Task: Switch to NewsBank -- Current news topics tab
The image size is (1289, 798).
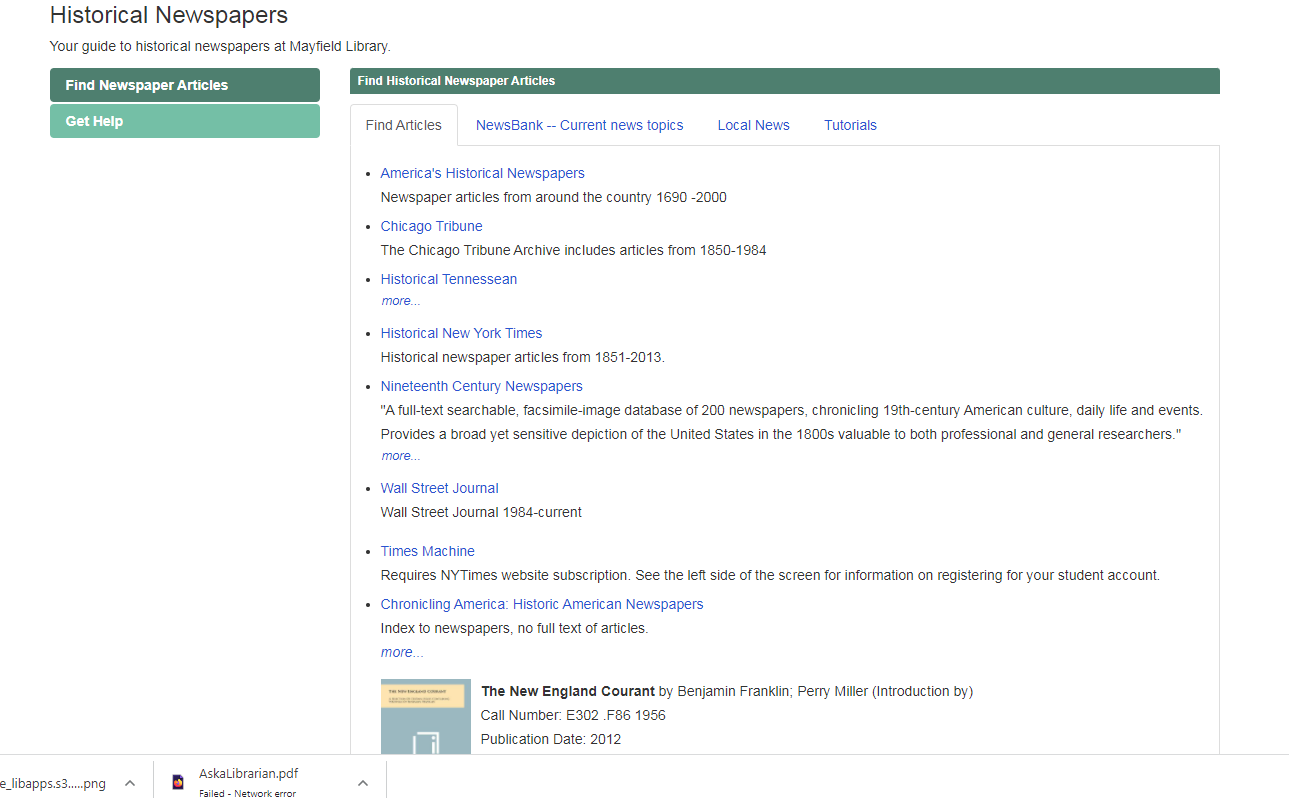Action: (x=579, y=125)
